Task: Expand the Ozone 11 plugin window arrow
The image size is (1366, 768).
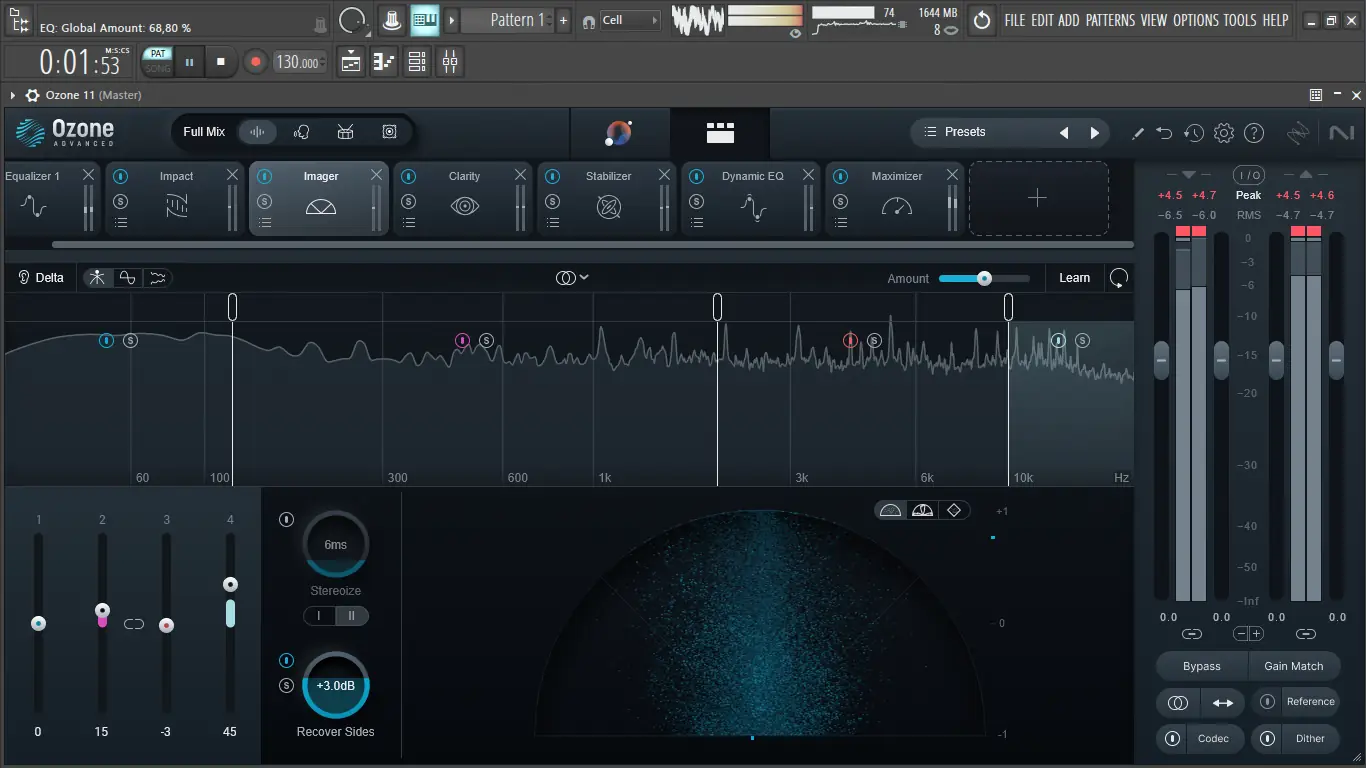Action: pyautogui.click(x=12, y=95)
